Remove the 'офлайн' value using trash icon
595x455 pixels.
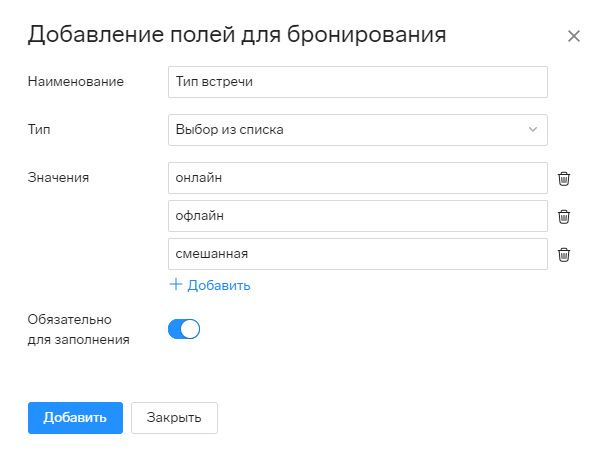pos(564,216)
